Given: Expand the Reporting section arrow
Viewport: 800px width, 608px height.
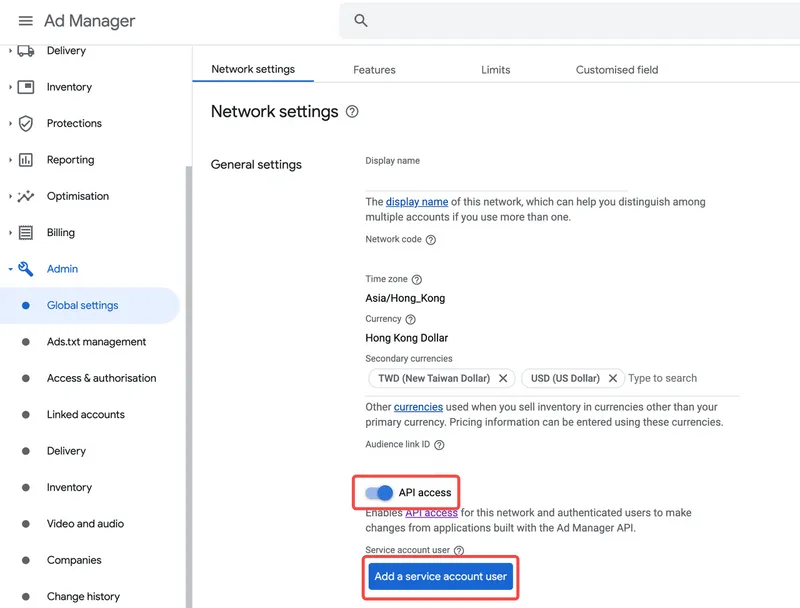Looking at the screenshot, I should point(10,160).
